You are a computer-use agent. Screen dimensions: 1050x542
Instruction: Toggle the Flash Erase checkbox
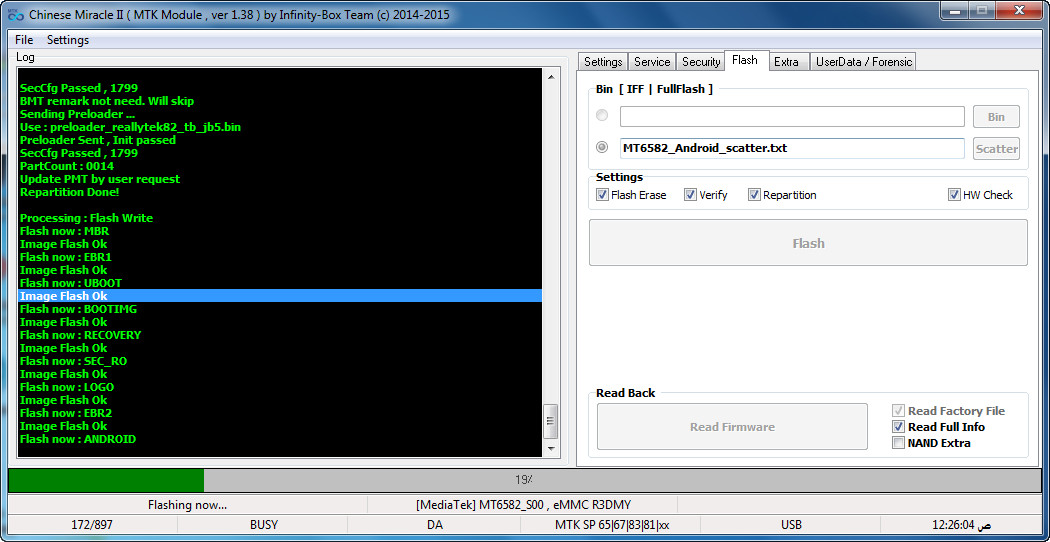click(601, 195)
